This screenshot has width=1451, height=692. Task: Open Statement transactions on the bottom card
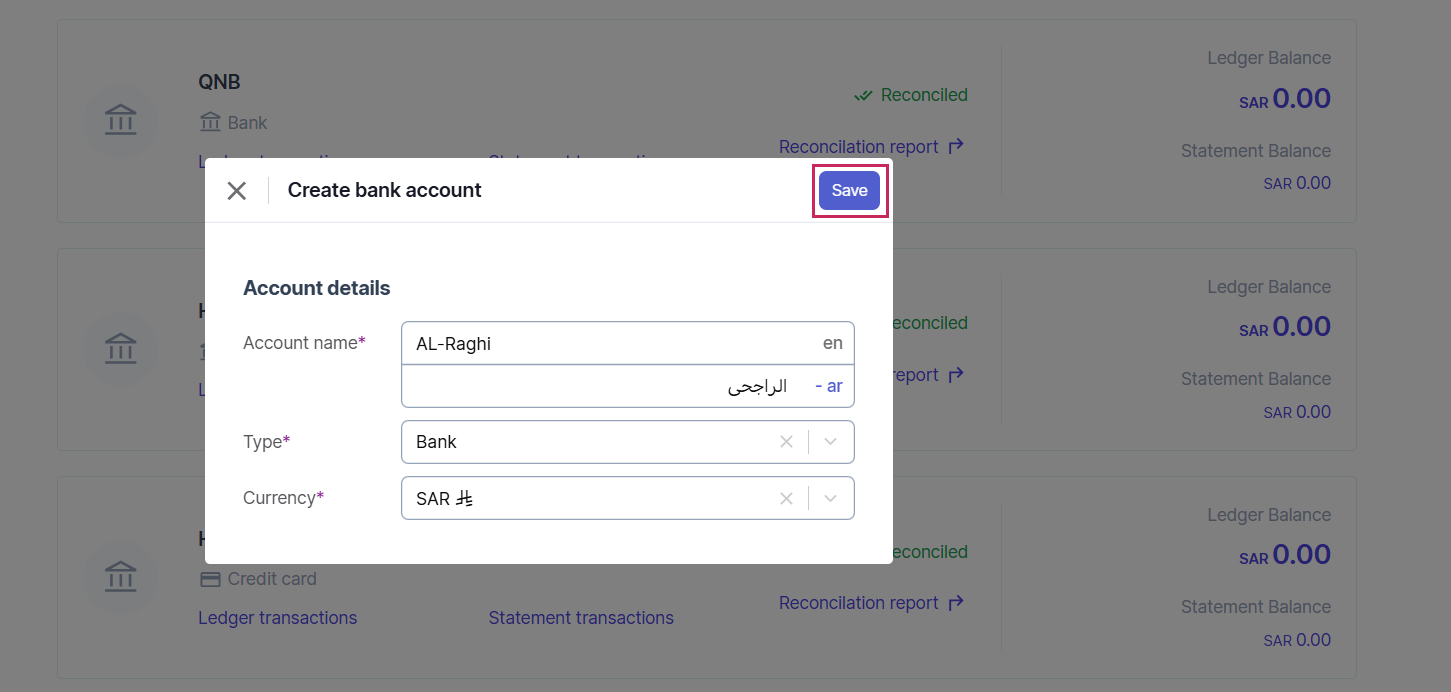[580, 617]
